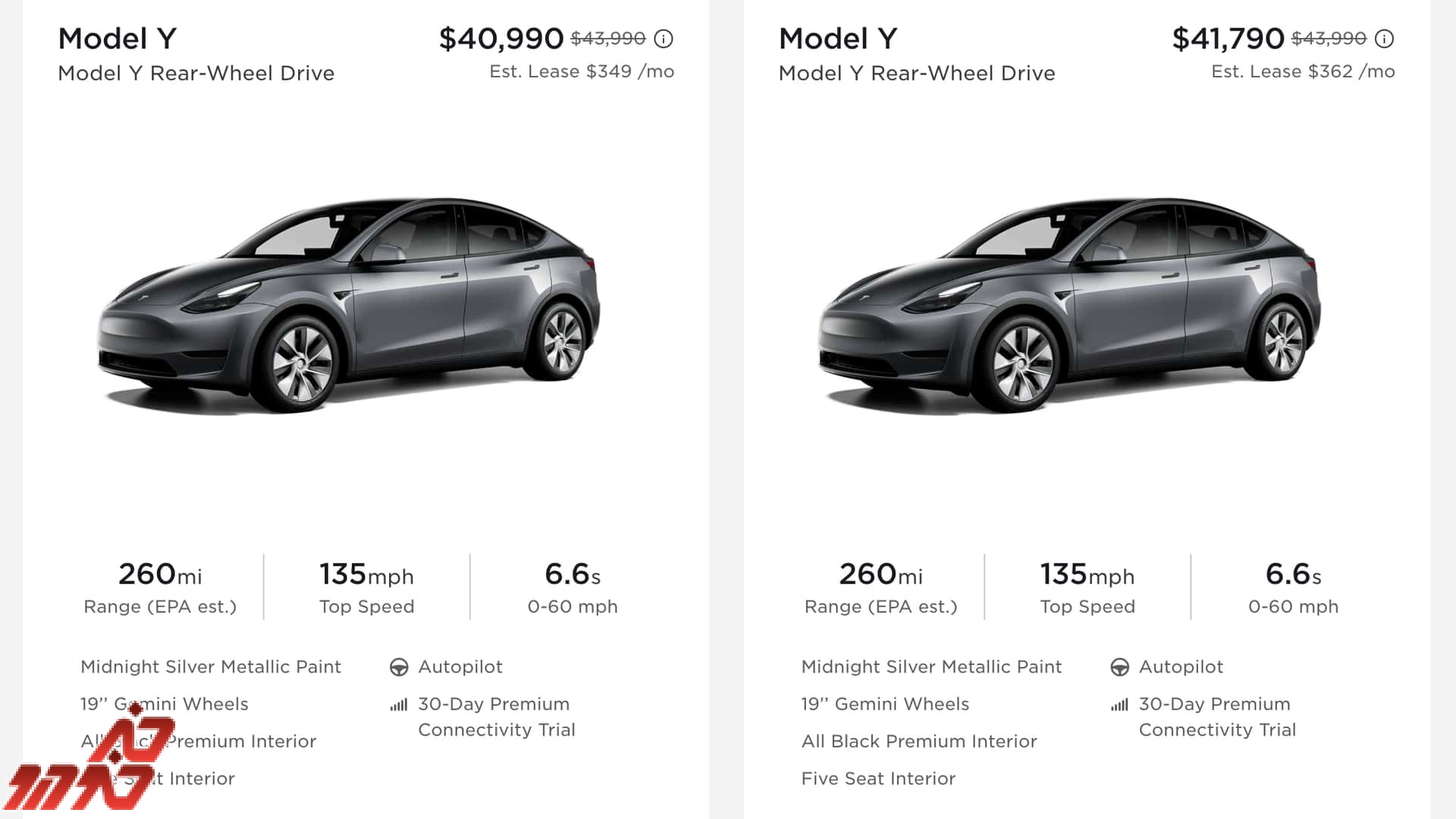Click info icon beside $41,790 price
Screen dimensions: 1456x819
[1384, 39]
